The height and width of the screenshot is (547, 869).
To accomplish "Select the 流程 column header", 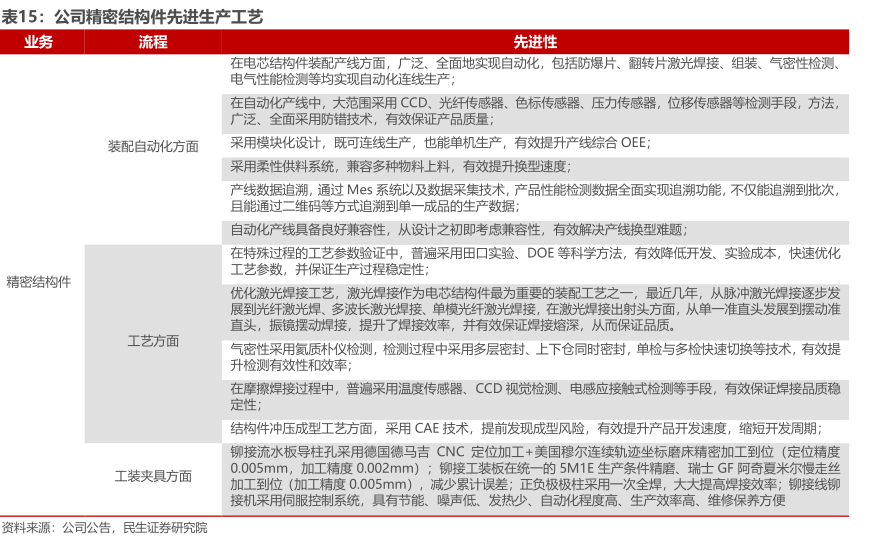I will [153, 42].
